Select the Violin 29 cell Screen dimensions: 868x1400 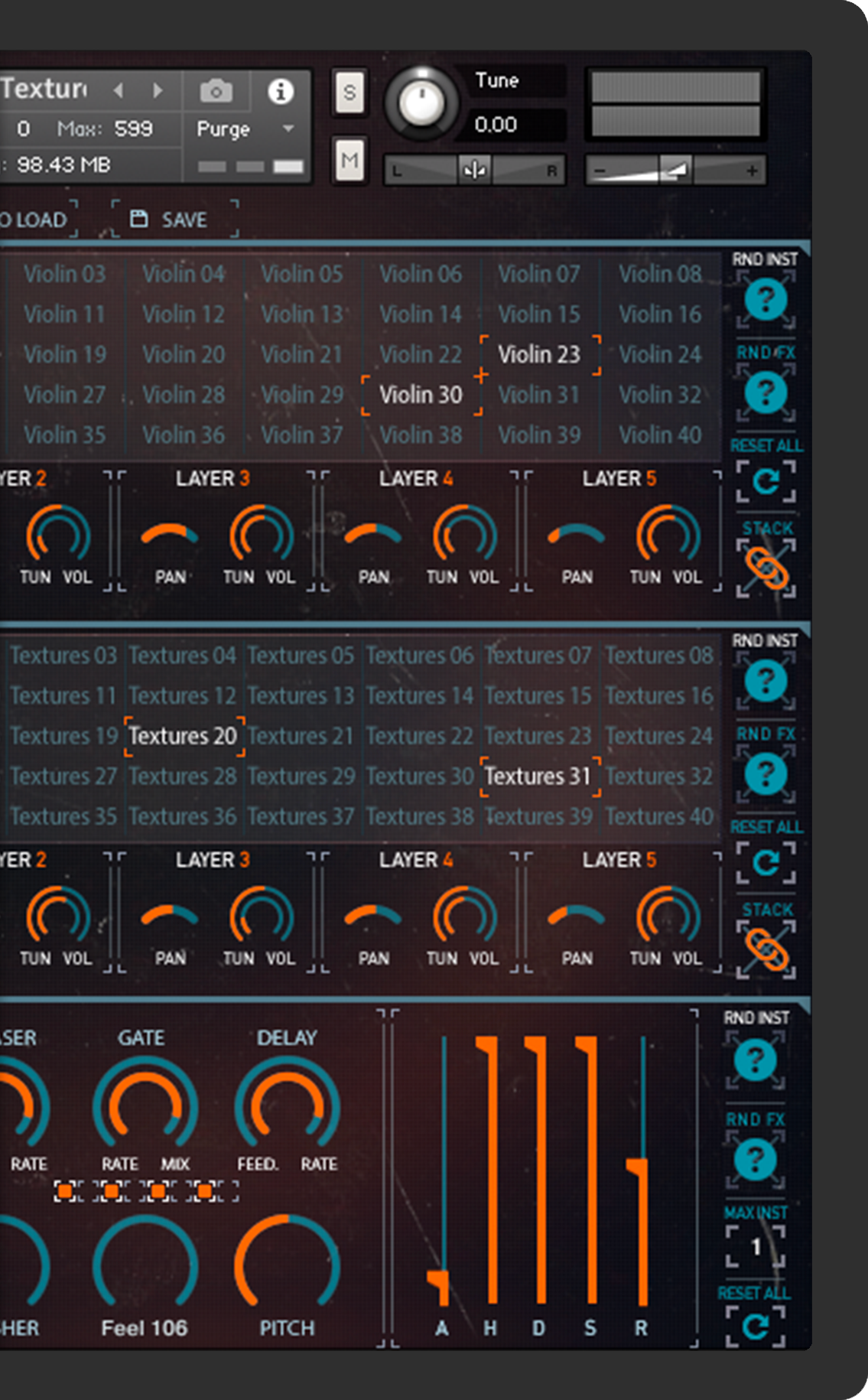[302, 395]
